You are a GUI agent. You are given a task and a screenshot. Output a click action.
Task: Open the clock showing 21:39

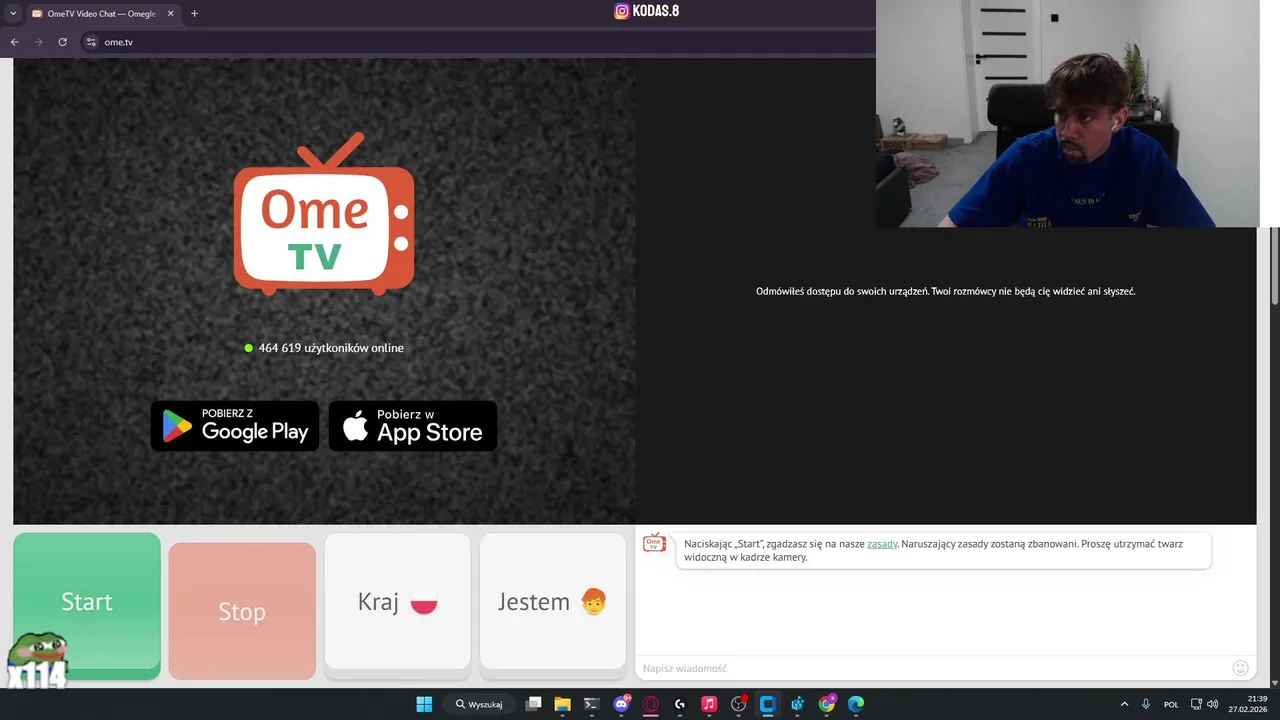tap(1248, 704)
